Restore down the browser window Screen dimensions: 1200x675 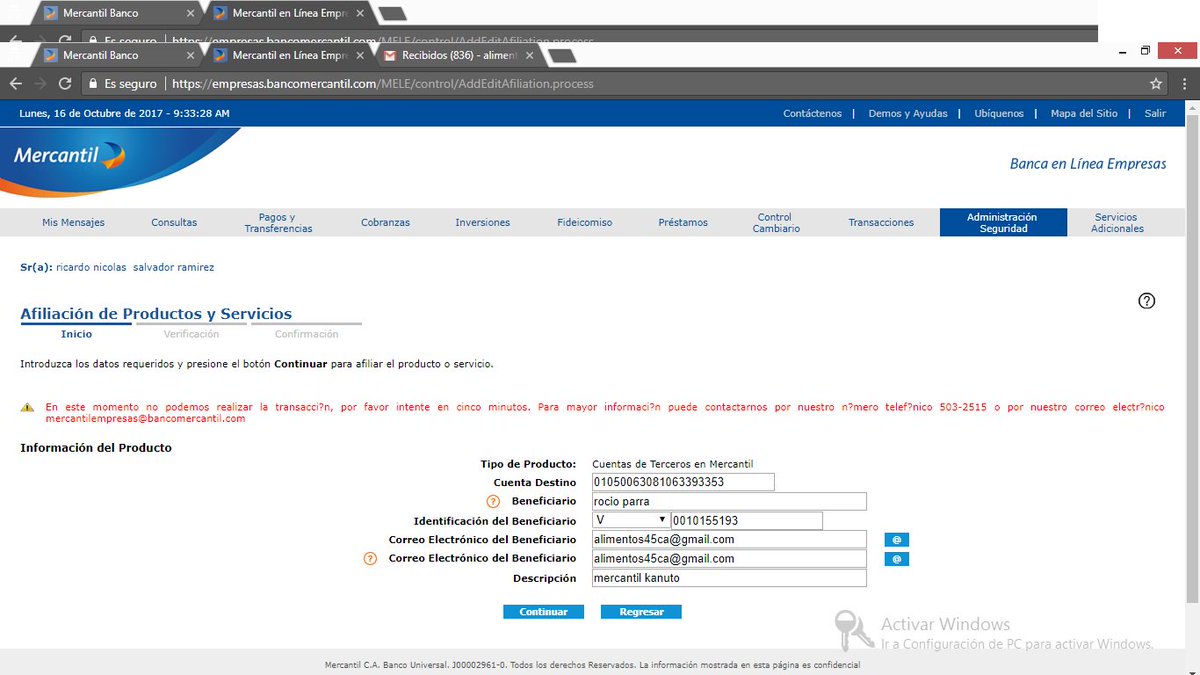[x=1145, y=51]
